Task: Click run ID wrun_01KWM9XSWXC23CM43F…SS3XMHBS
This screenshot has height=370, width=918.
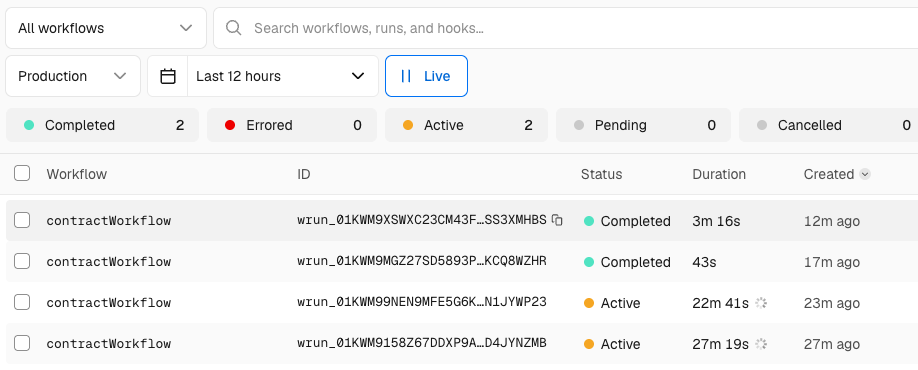Action: [x=422, y=220]
